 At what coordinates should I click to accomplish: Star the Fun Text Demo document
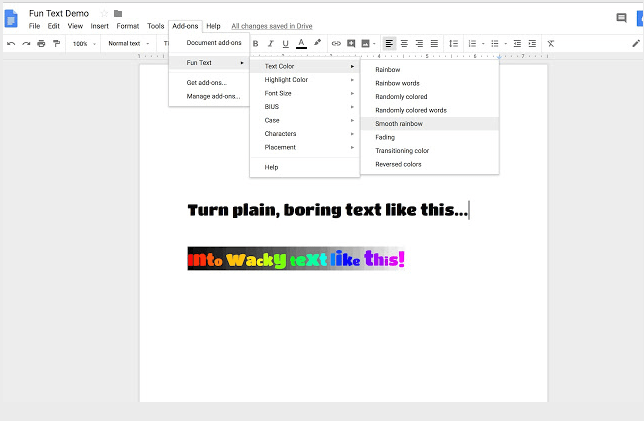[103, 13]
